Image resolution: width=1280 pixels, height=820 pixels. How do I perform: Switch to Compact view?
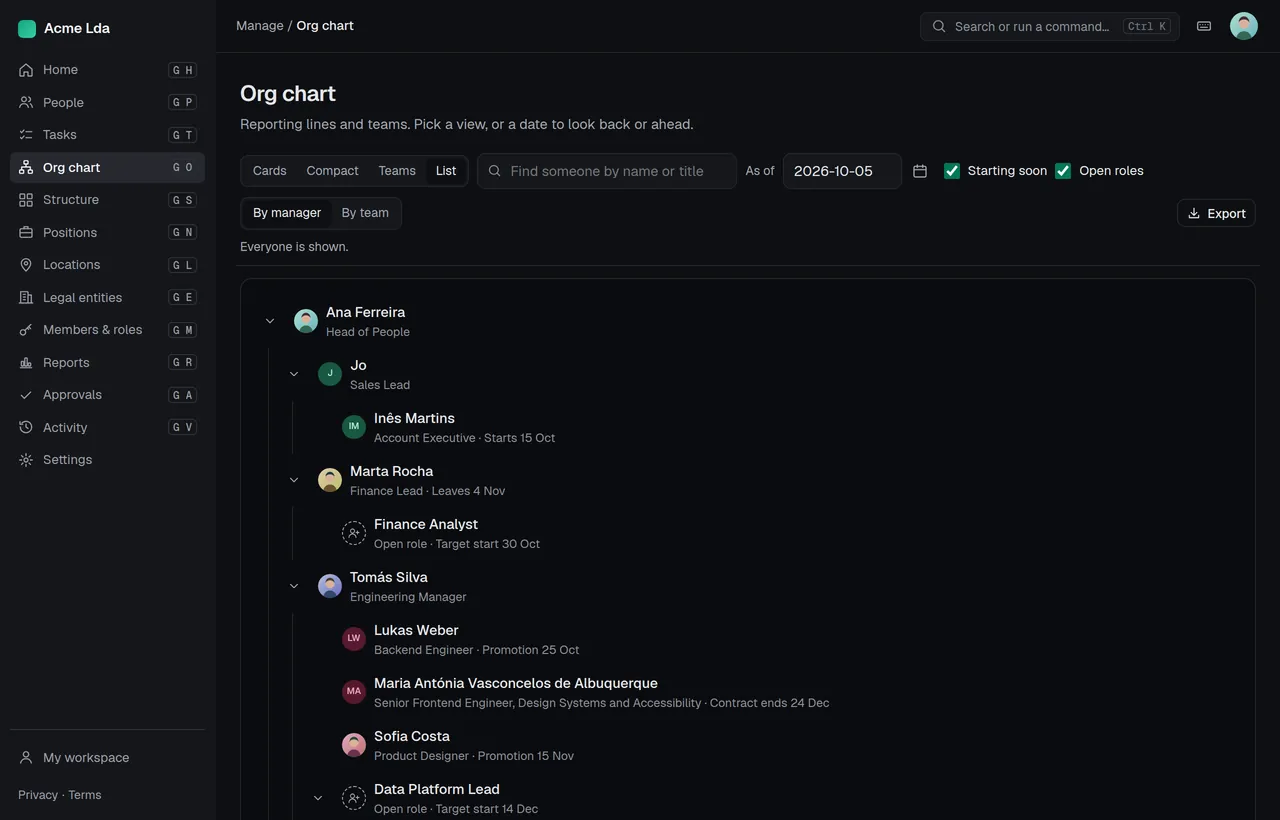[x=332, y=171]
